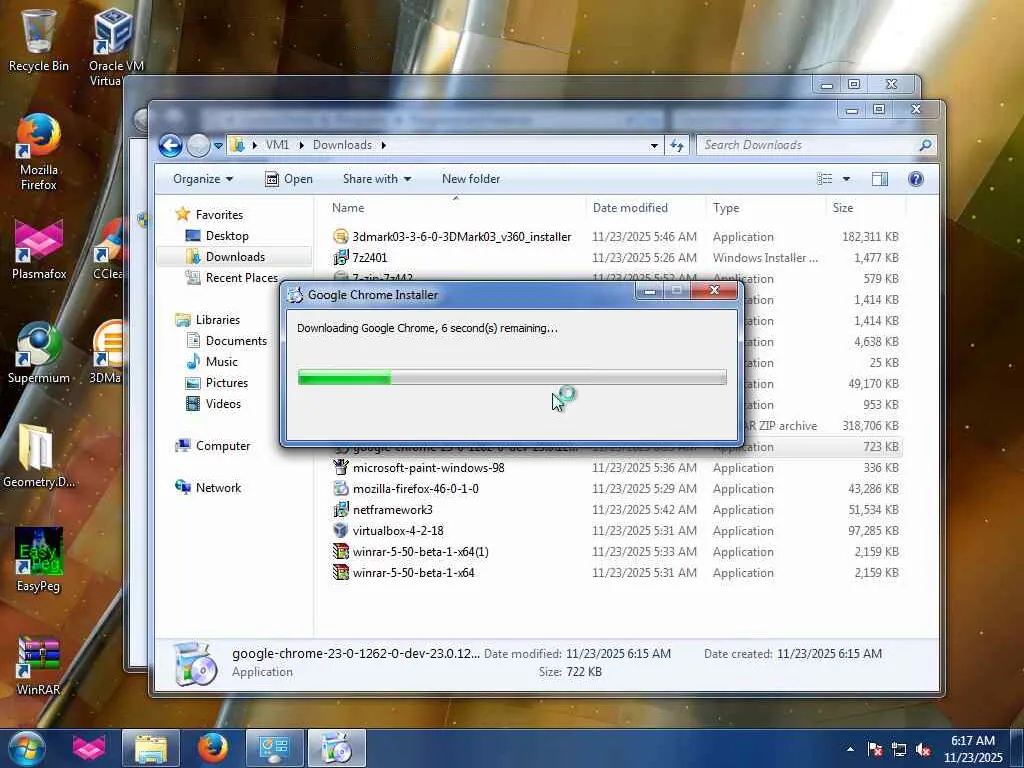Open the Geometry.D... folder on desktop
1024x768 pixels.
tap(39, 456)
